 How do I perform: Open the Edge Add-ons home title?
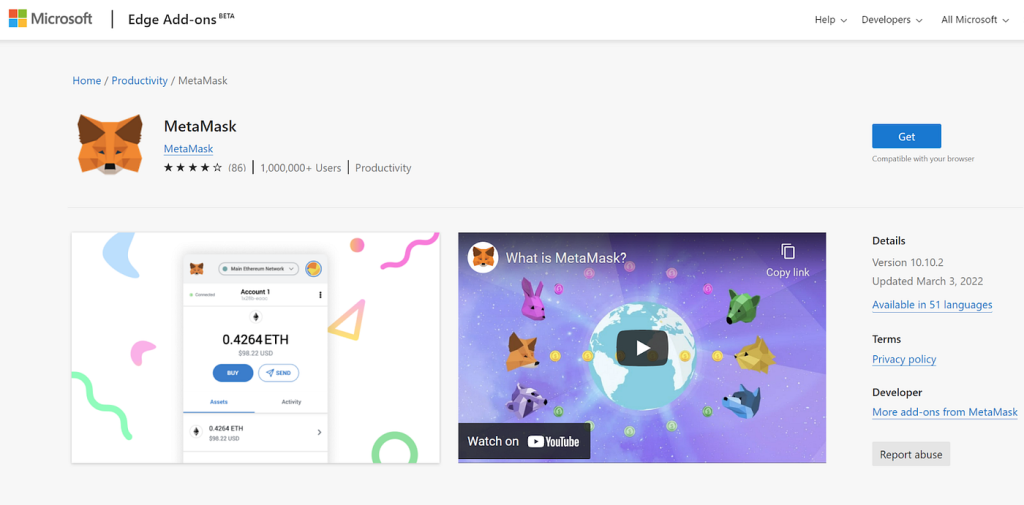pyautogui.click(x=181, y=19)
